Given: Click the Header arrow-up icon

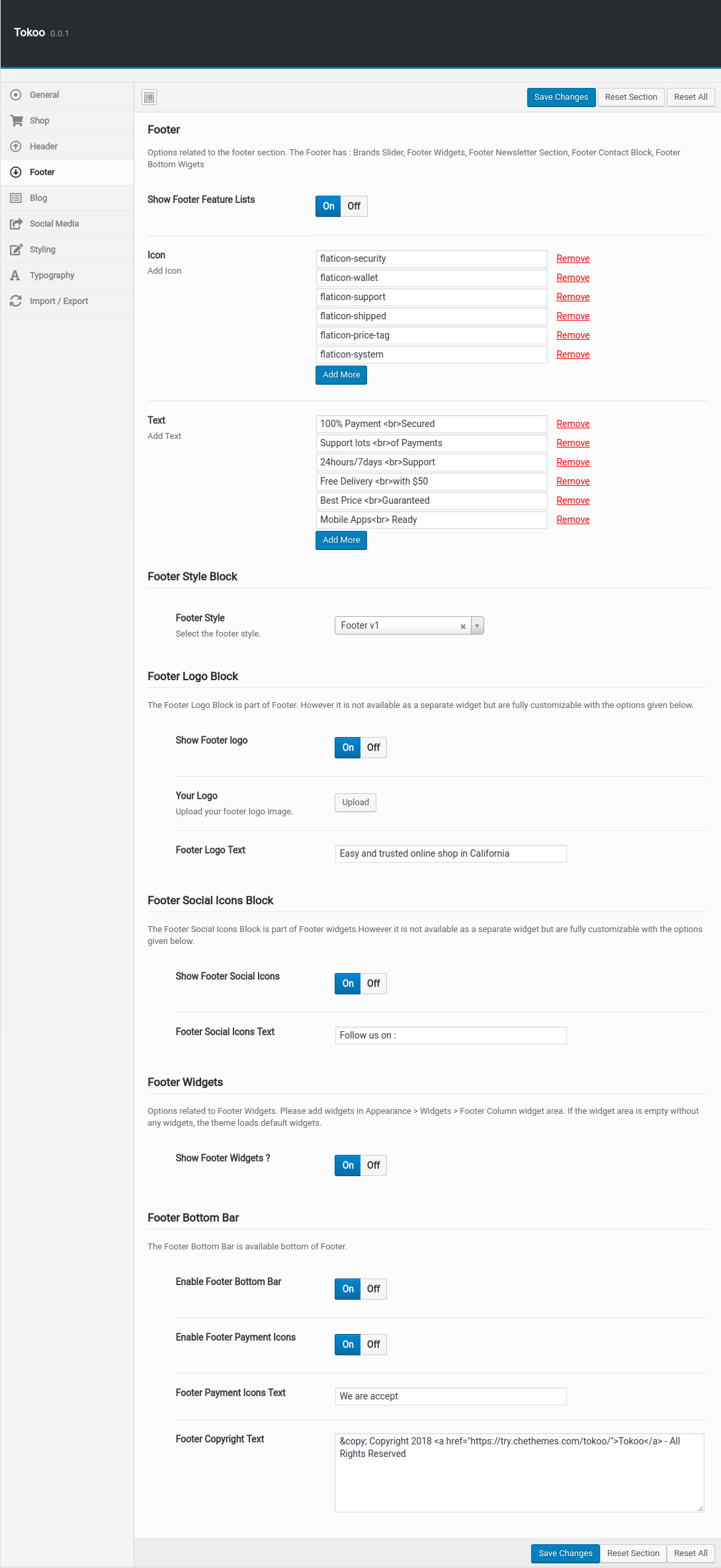Looking at the screenshot, I should tap(16, 146).
